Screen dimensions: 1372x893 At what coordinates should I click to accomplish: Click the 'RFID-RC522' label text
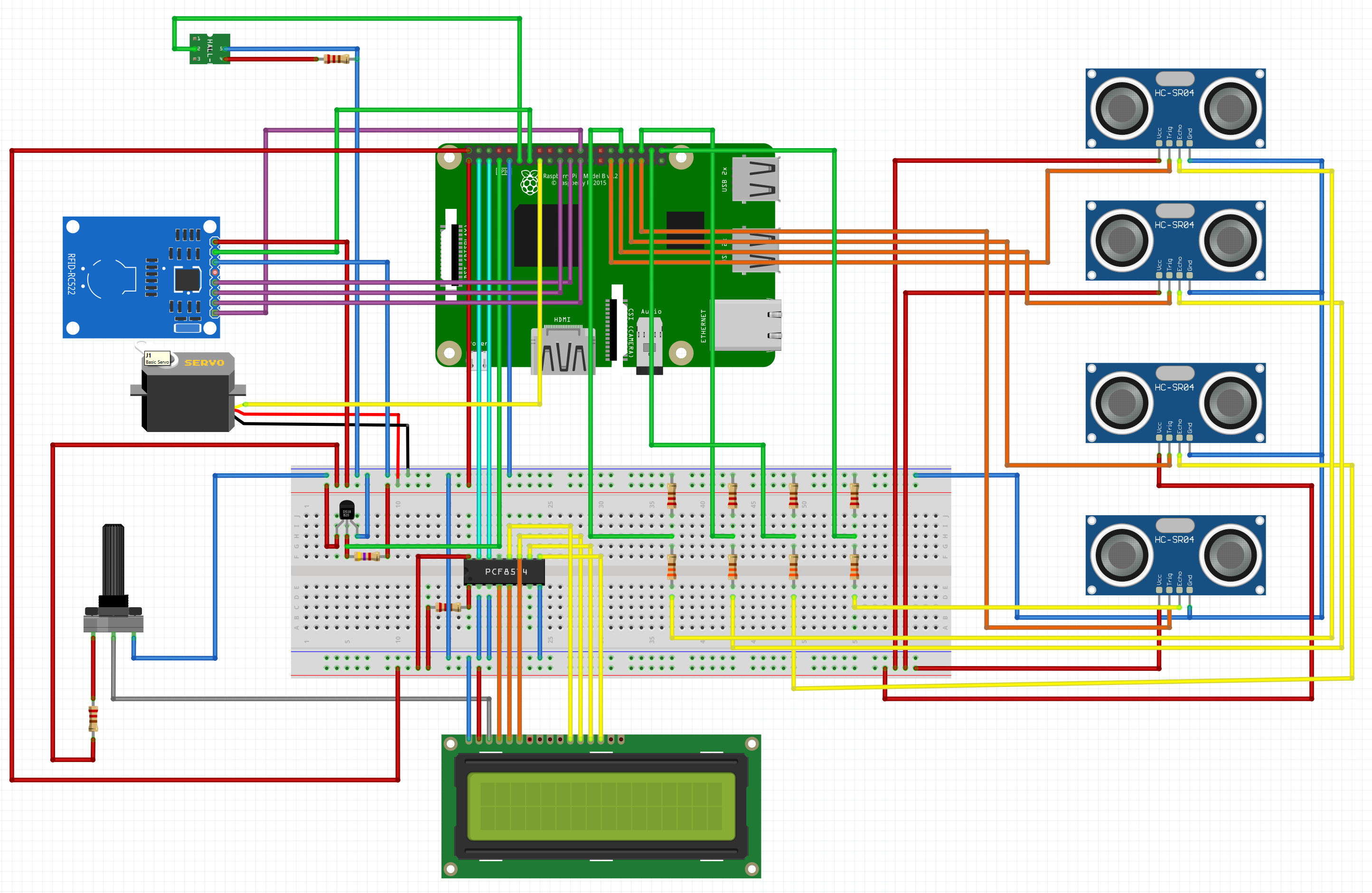(71, 274)
